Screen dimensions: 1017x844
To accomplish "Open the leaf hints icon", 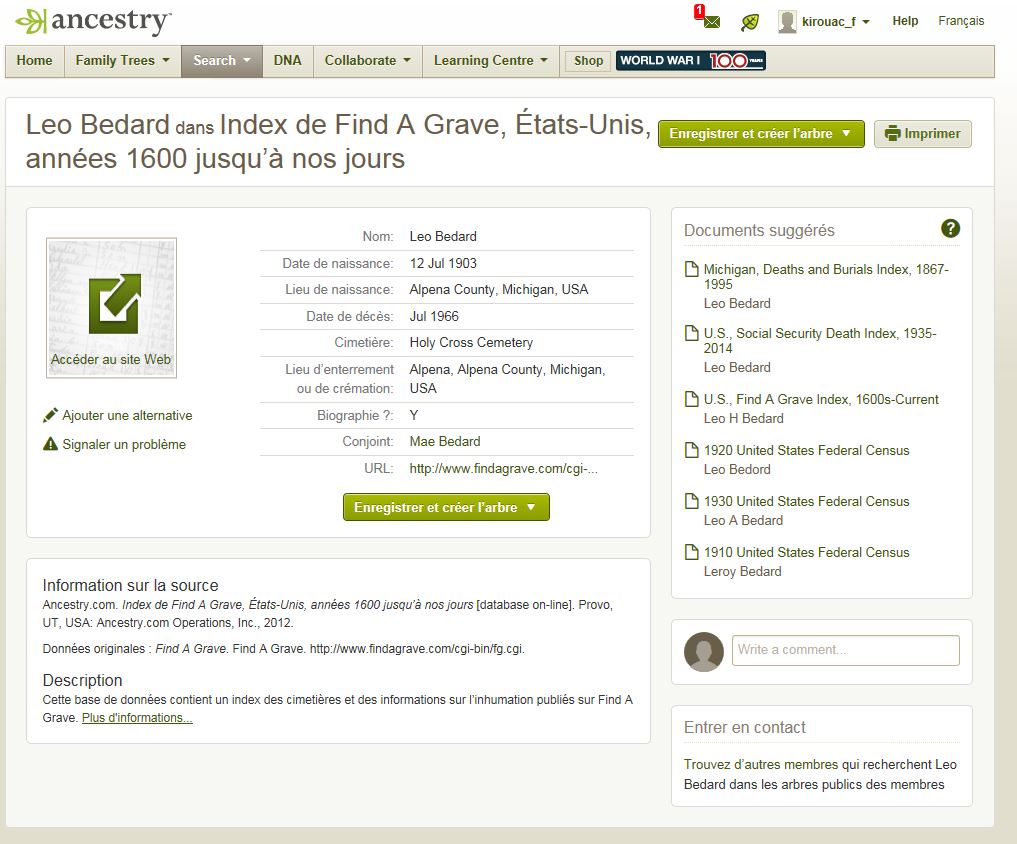I will click(x=750, y=23).
